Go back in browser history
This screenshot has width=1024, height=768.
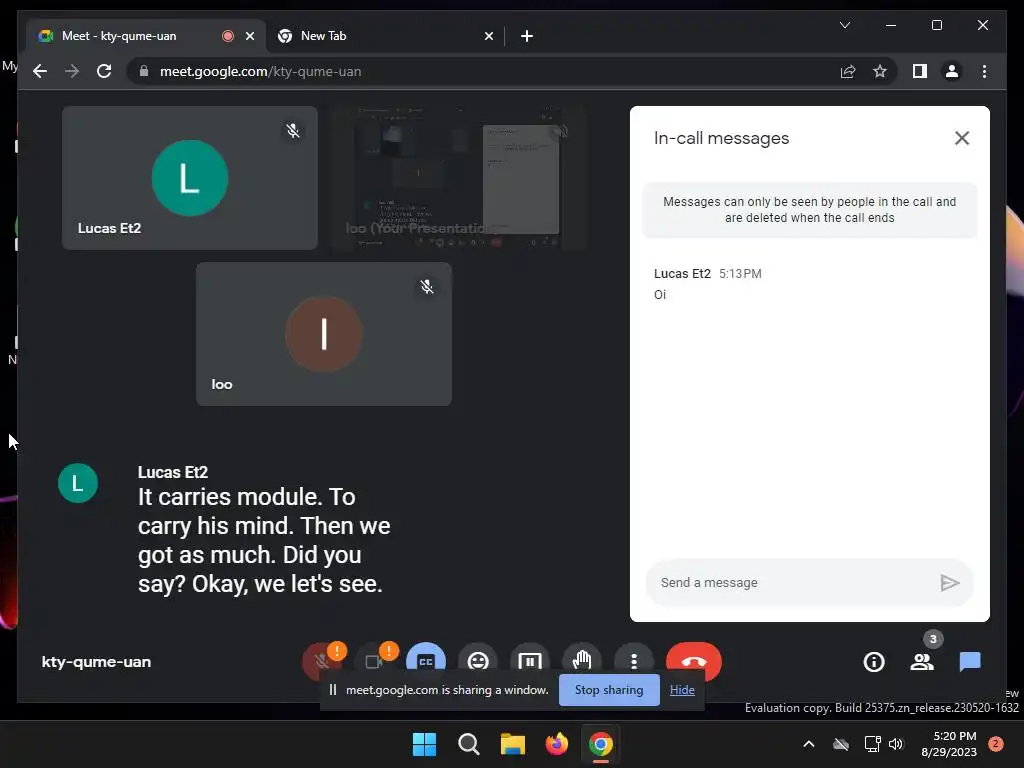tap(40, 71)
